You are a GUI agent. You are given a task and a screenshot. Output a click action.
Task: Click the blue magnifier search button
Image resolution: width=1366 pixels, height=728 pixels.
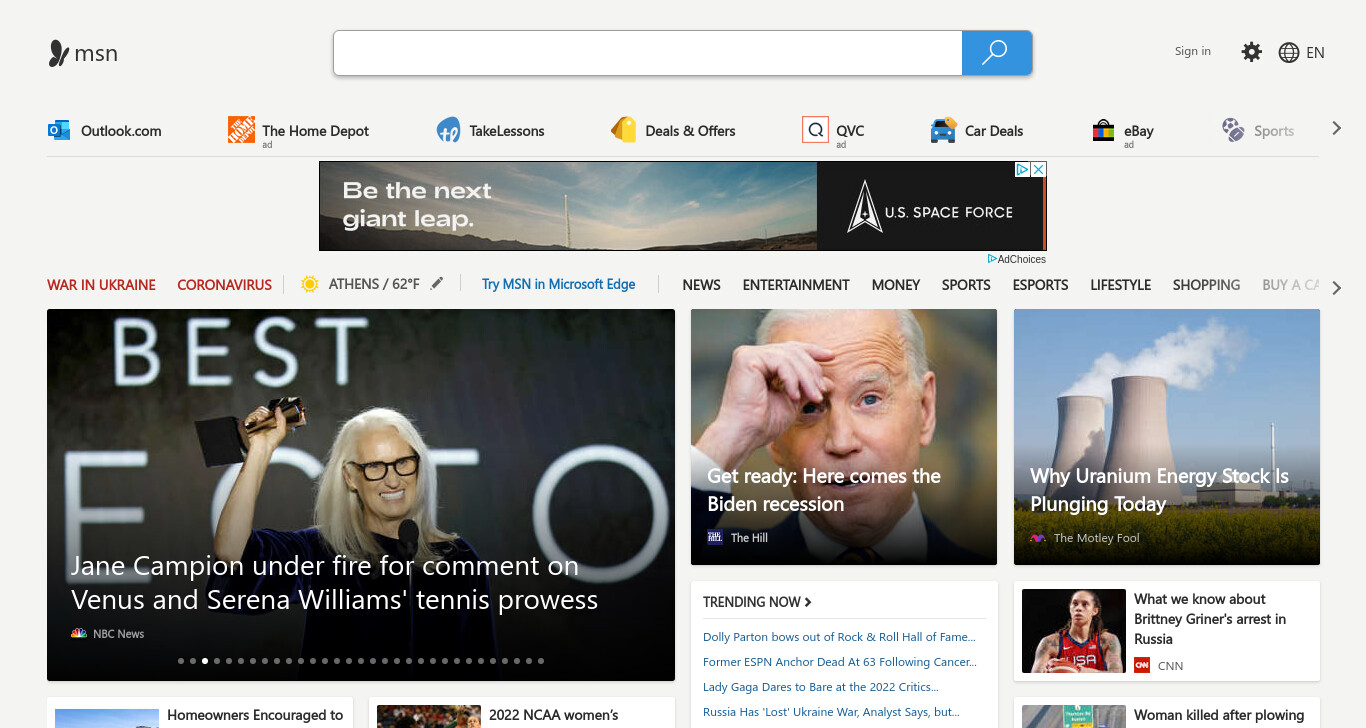(996, 53)
